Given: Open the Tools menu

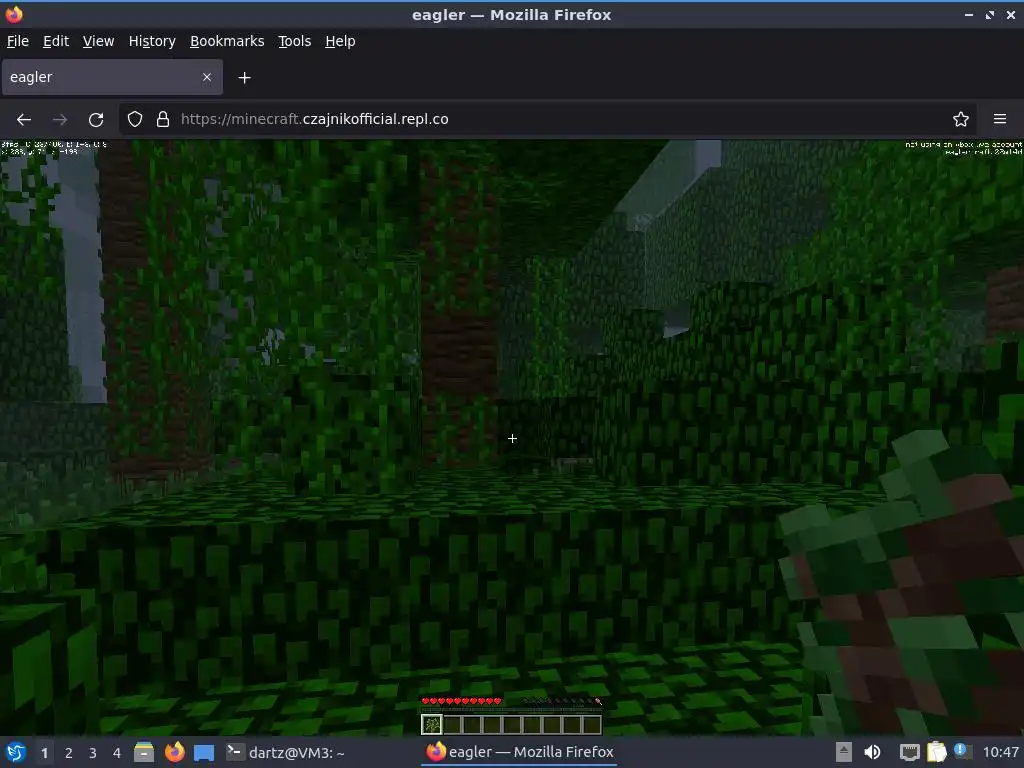Looking at the screenshot, I should 295,41.
